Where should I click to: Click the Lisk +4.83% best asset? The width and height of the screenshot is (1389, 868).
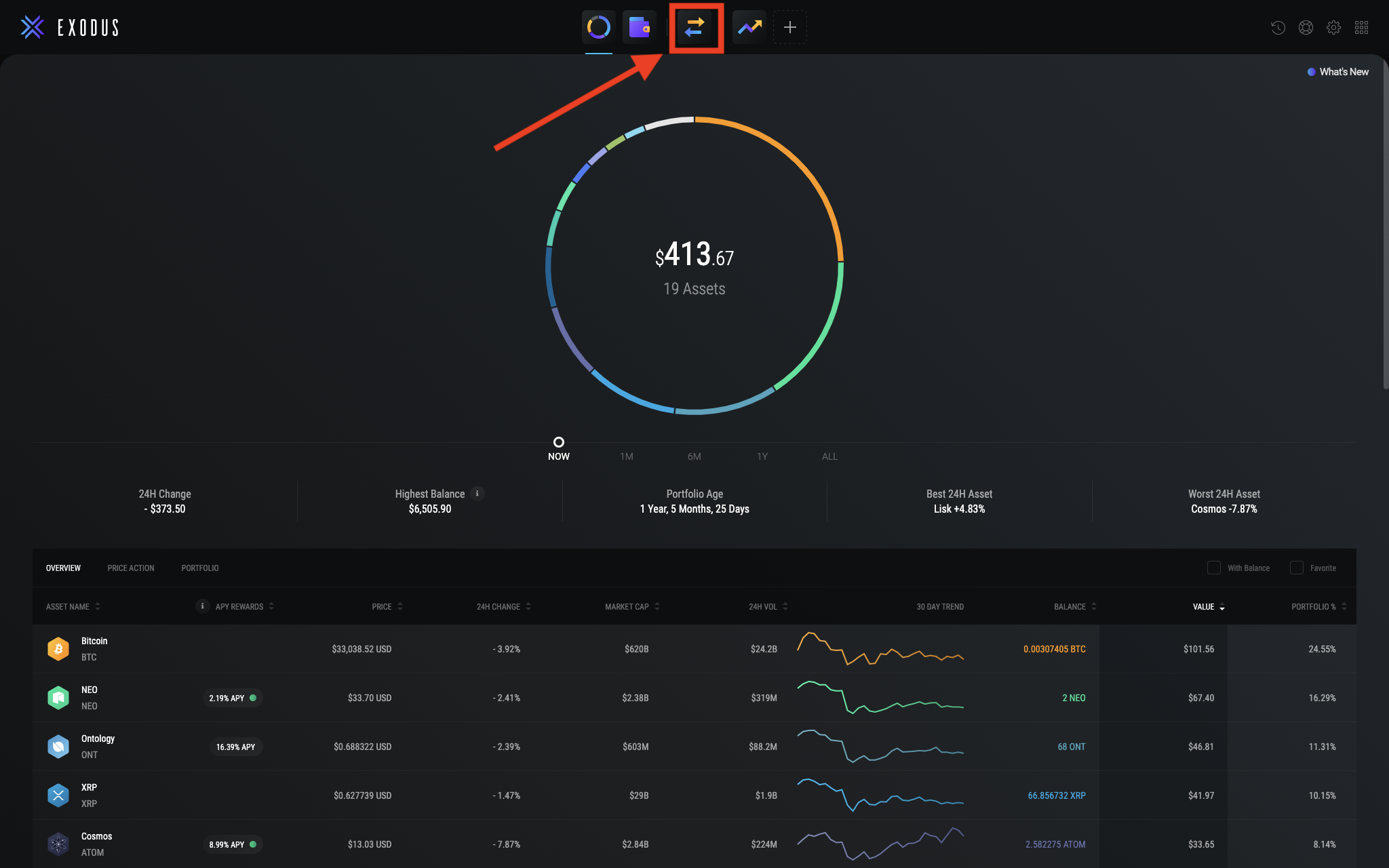(959, 509)
